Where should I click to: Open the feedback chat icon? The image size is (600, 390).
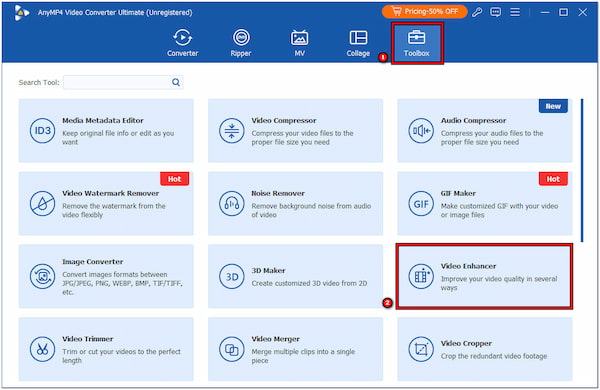pos(496,12)
